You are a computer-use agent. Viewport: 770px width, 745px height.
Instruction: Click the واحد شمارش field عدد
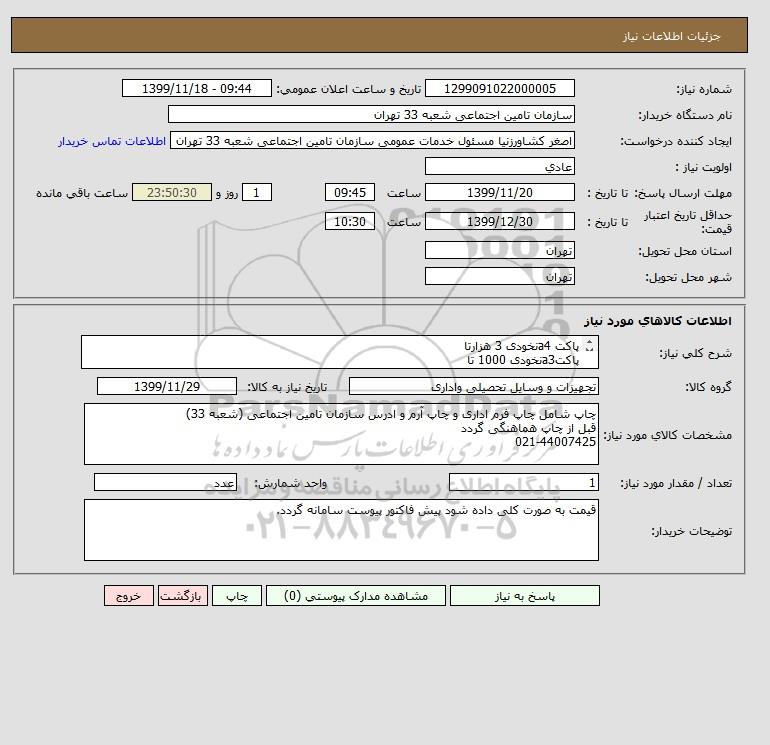[x=165, y=483]
